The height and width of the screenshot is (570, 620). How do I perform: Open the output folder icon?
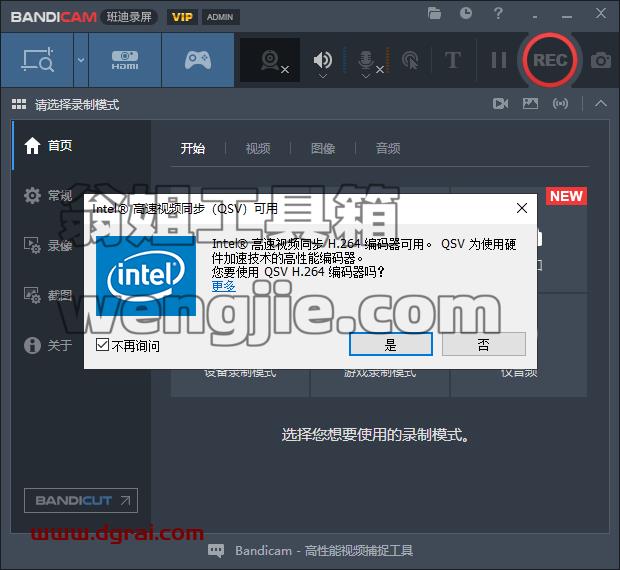click(x=434, y=13)
